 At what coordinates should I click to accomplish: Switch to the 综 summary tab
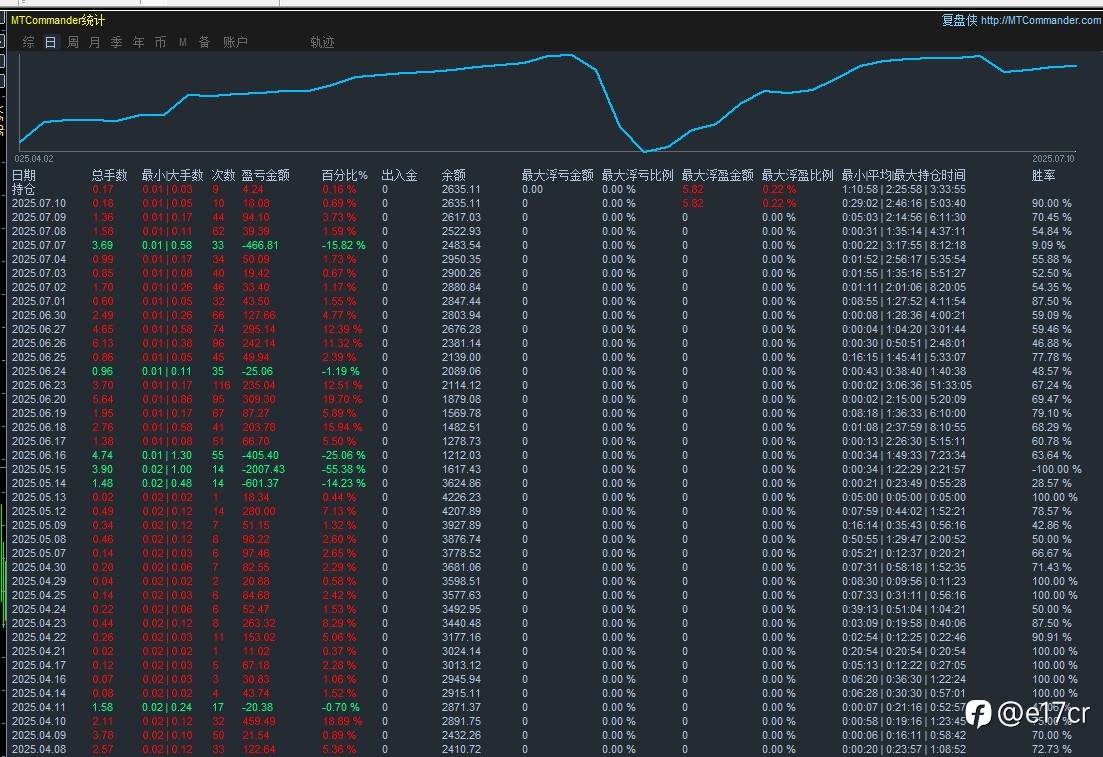tap(28, 42)
